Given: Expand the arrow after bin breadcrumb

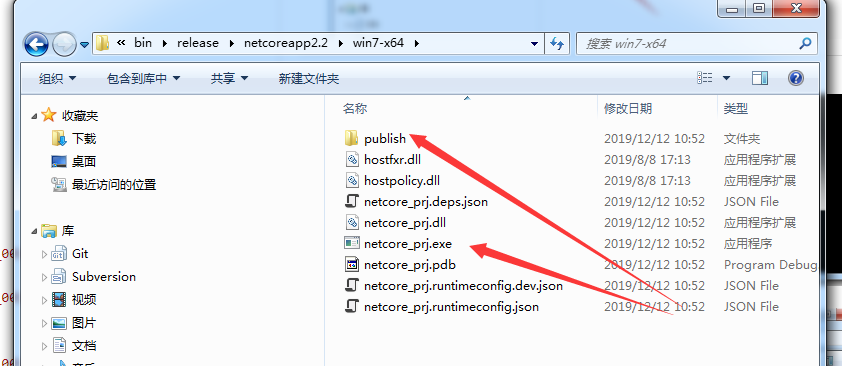Looking at the screenshot, I should tap(164, 43).
